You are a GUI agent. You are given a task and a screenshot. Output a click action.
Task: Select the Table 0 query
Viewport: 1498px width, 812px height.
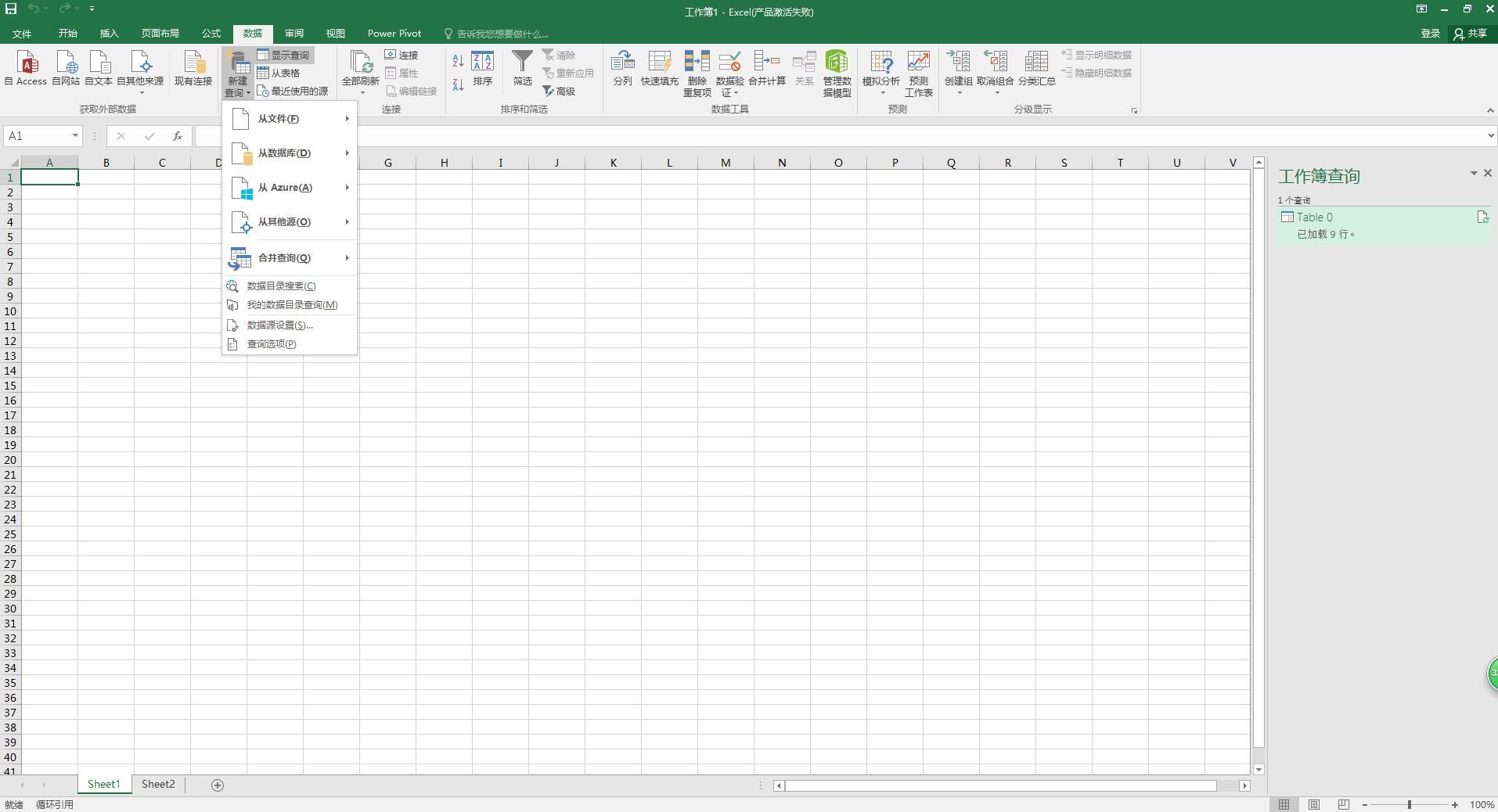1385,225
